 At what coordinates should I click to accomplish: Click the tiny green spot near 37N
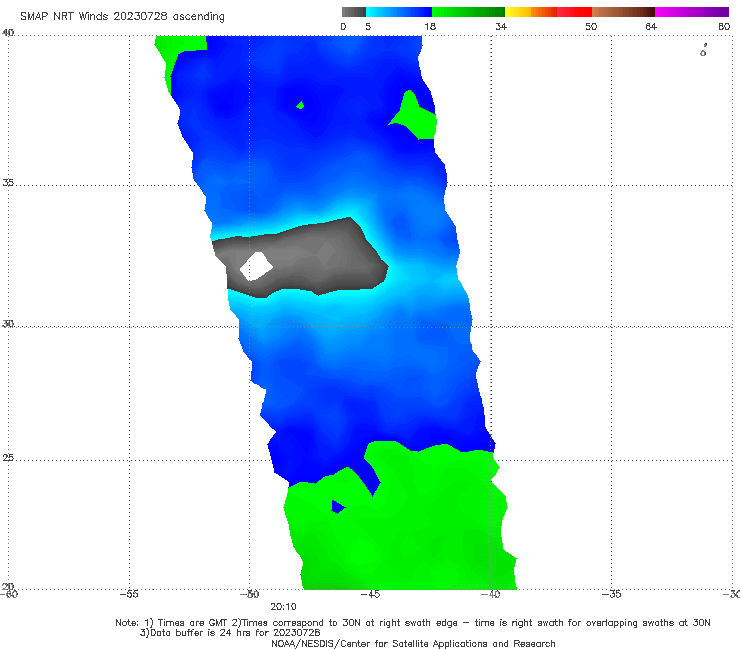[300, 105]
